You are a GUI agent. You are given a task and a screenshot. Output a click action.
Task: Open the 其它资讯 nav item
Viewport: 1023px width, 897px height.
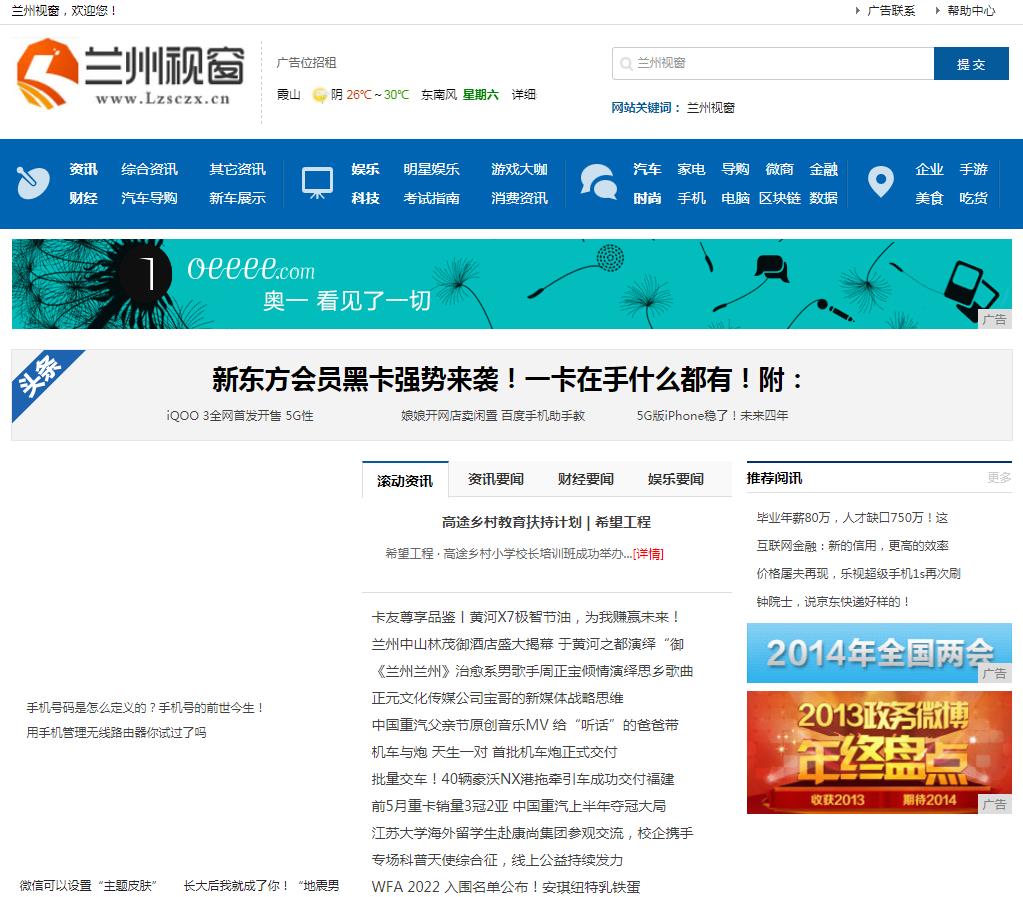pos(237,169)
